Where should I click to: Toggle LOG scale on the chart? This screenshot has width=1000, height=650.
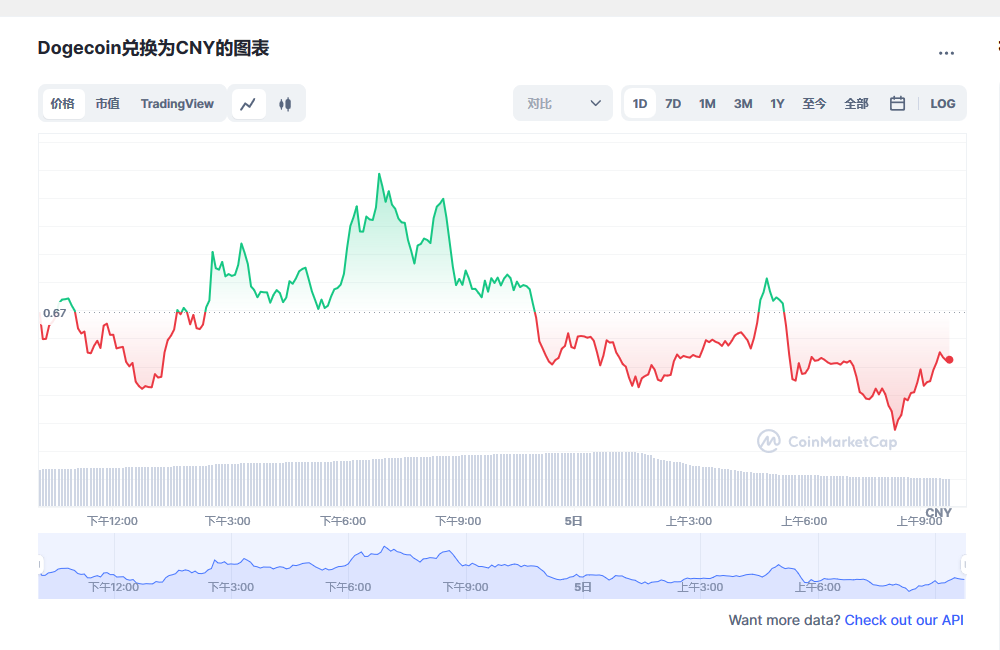(x=942, y=103)
